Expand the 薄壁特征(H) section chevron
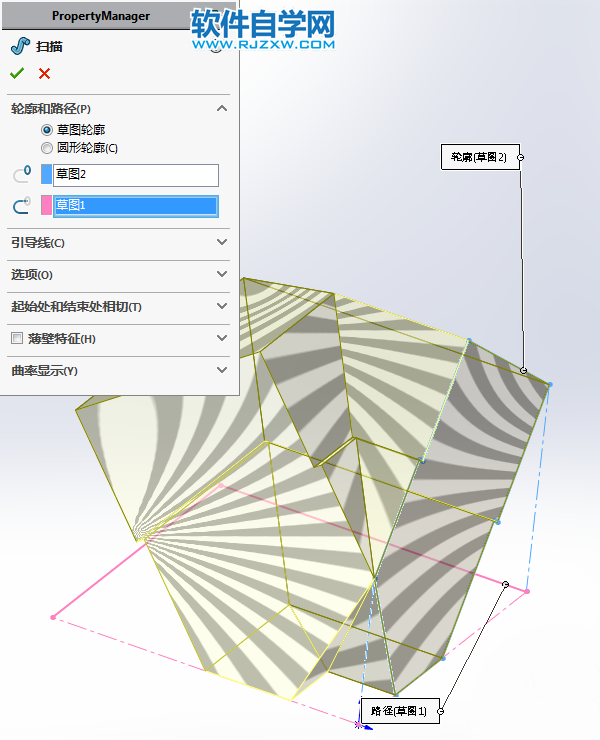 pos(222,338)
